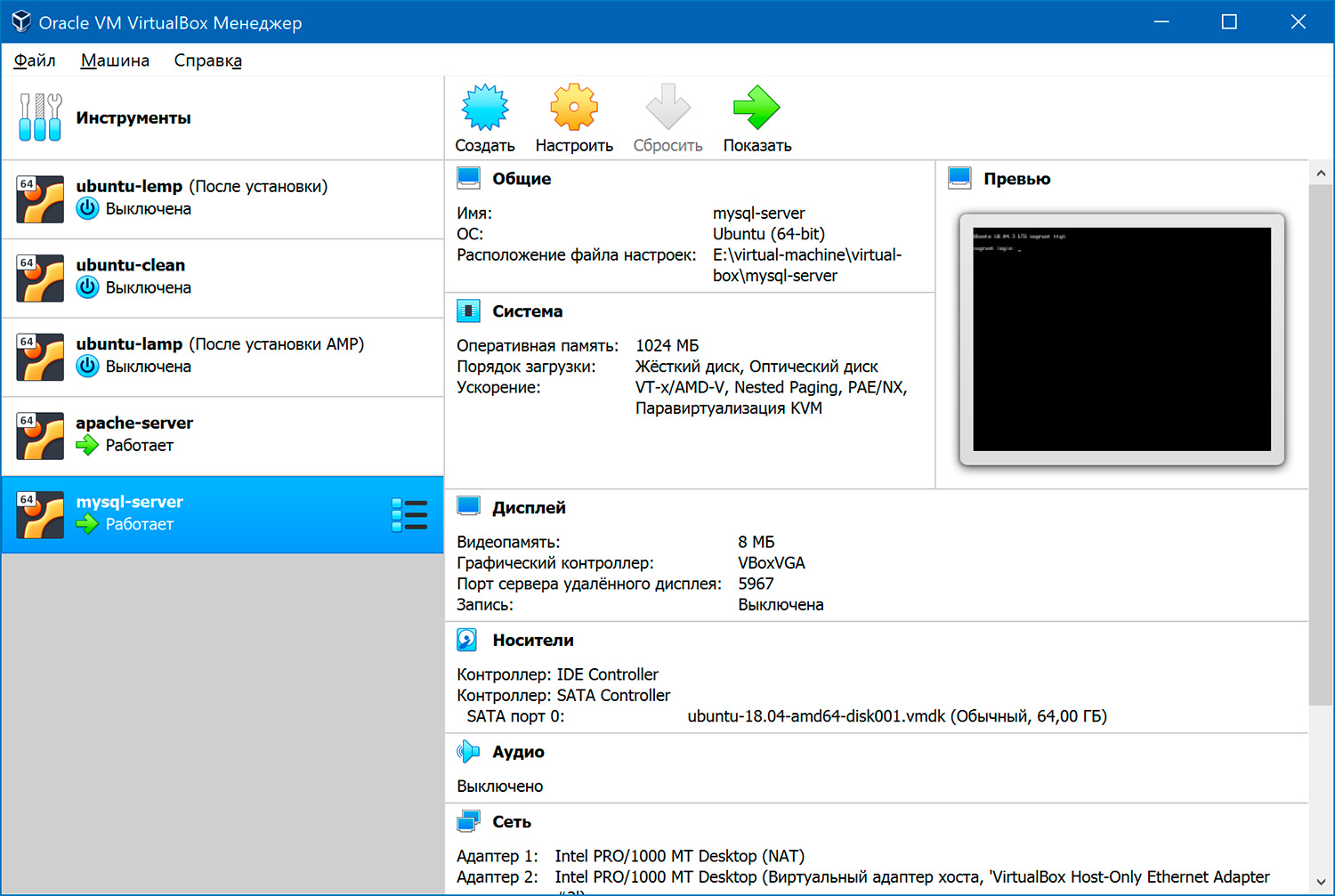Click the Носители section disk icon
Image resolution: width=1335 pixels, height=896 pixels.
point(467,640)
